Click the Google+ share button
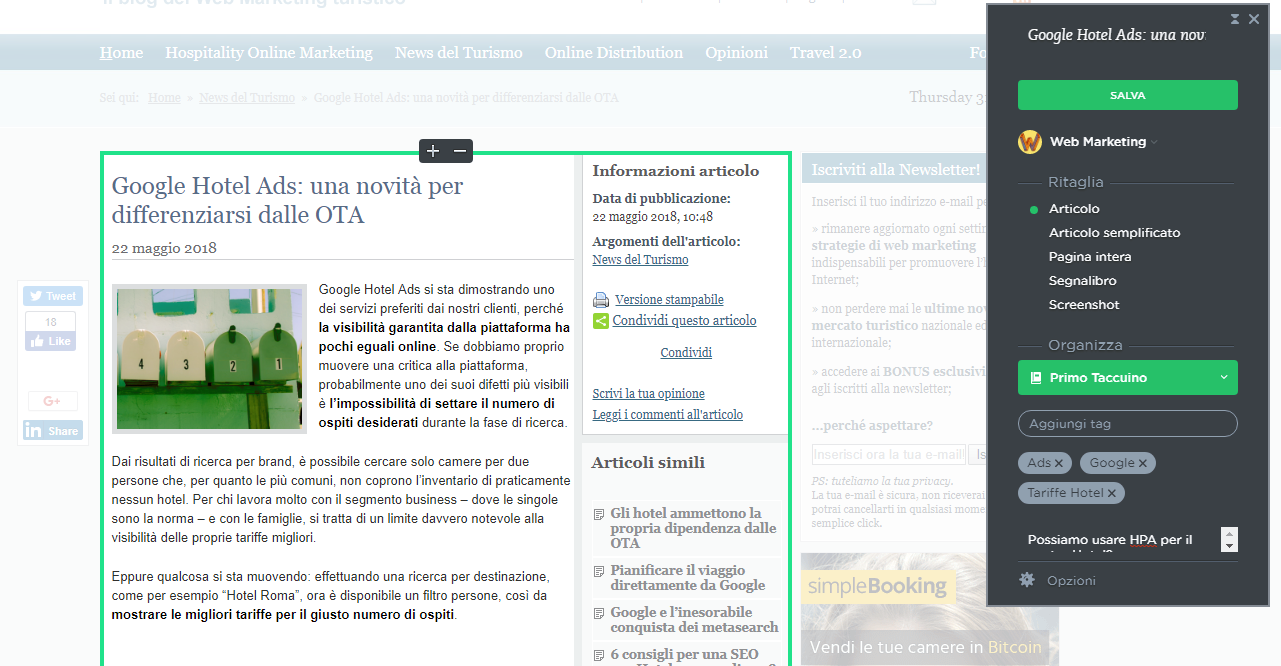Screen dimensions: 1281x666 coord(52,401)
